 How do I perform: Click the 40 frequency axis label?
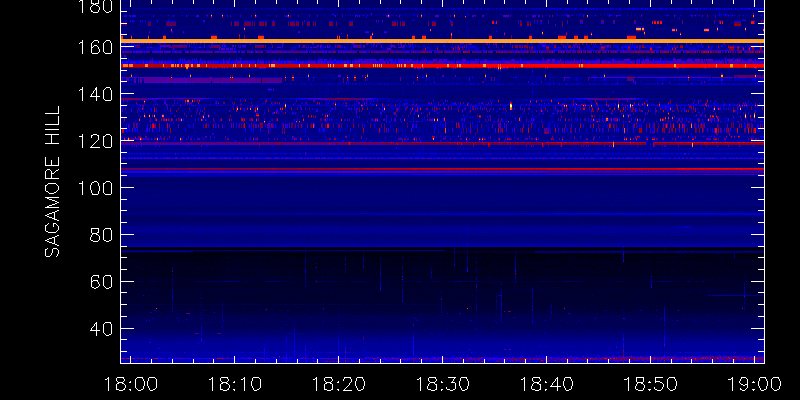pyautogui.click(x=101, y=329)
